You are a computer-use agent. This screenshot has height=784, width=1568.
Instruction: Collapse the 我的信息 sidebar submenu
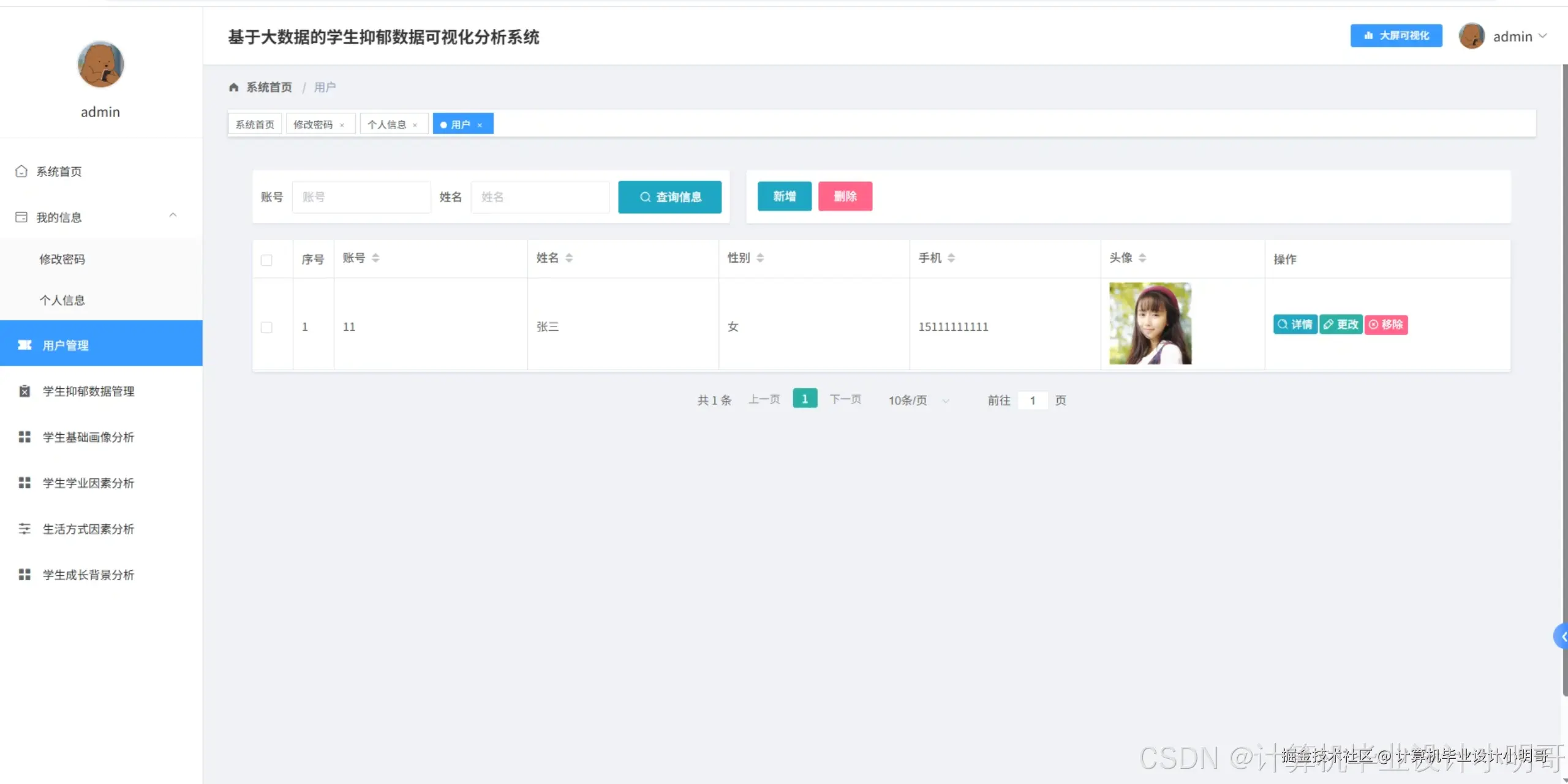coord(173,216)
